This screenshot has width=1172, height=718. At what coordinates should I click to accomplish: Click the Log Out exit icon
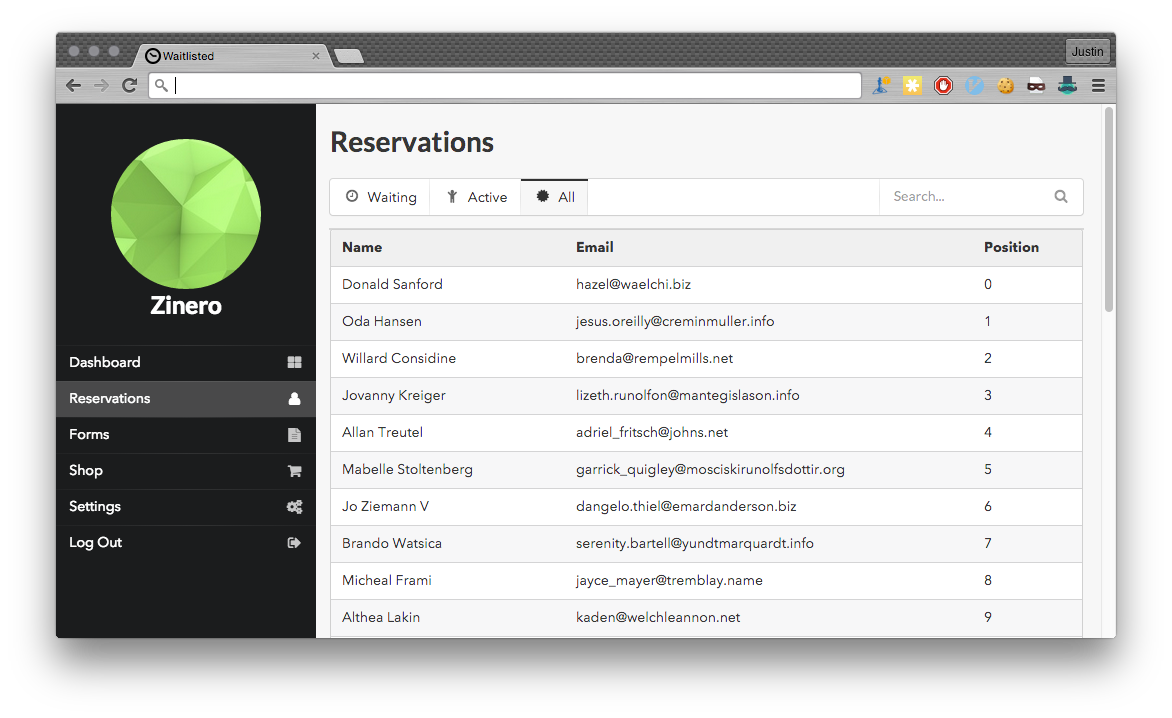click(294, 542)
